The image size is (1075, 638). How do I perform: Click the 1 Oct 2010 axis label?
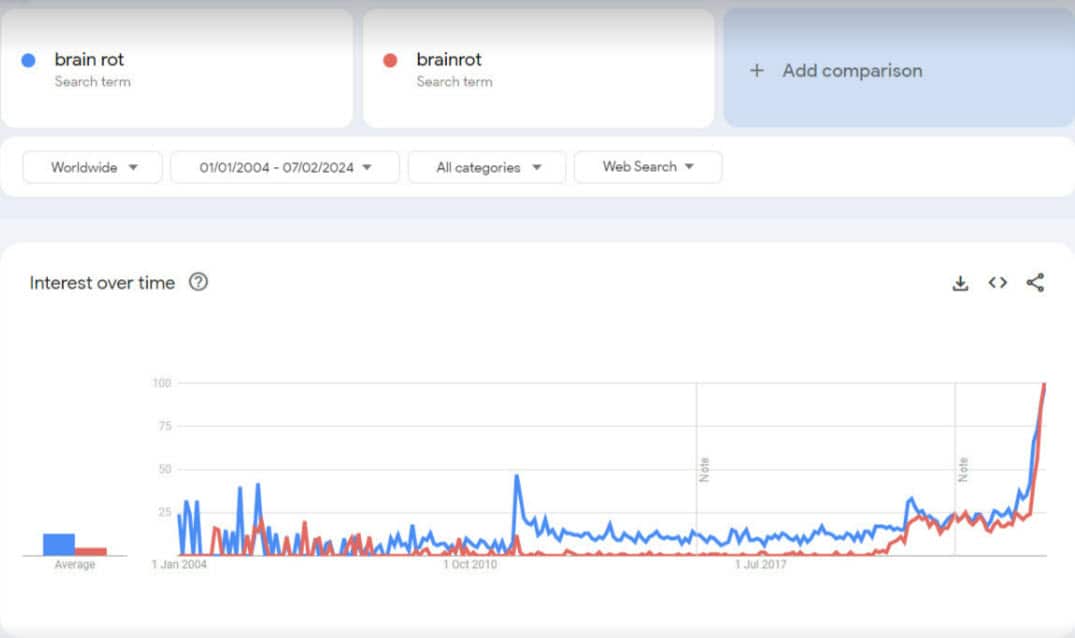tap(469, 564)
